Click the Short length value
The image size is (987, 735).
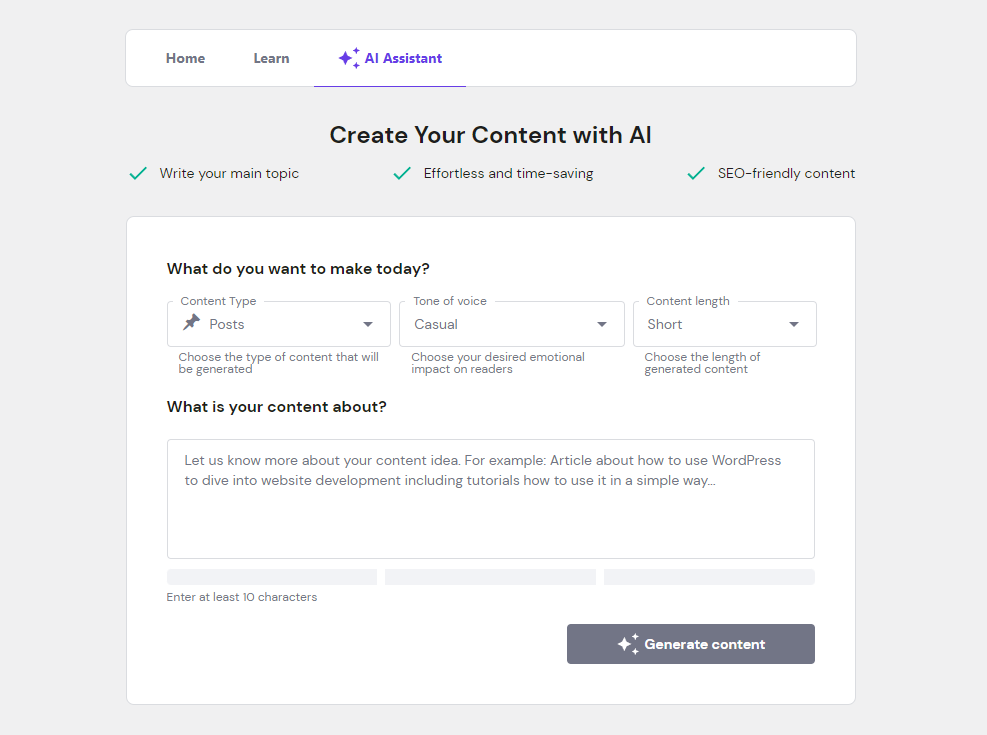tap(665, 324)
